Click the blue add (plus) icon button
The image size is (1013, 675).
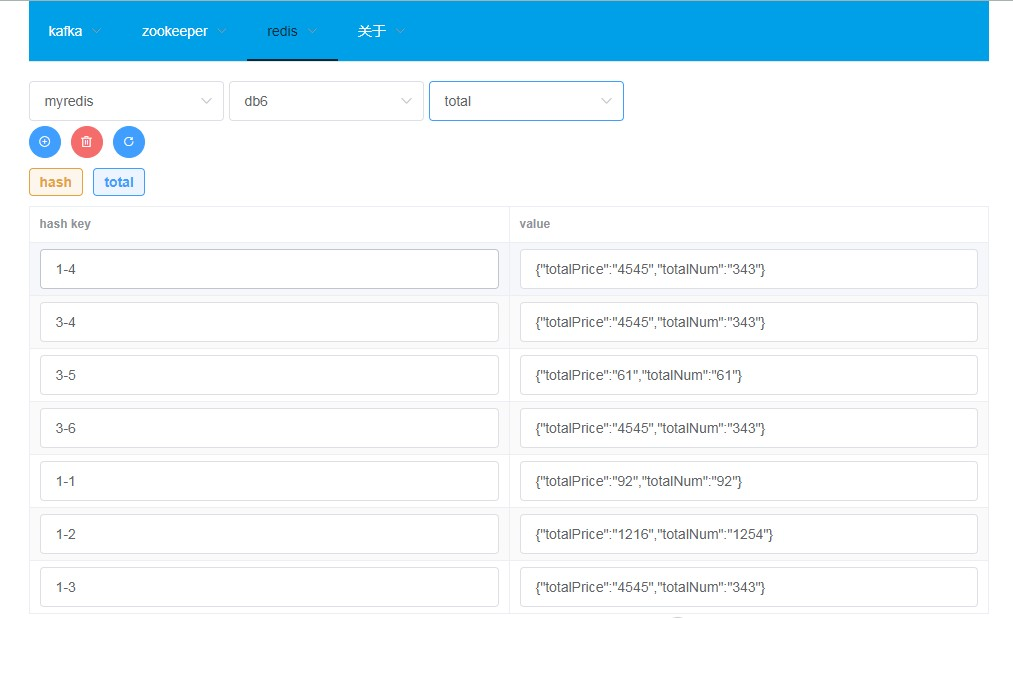45,142
